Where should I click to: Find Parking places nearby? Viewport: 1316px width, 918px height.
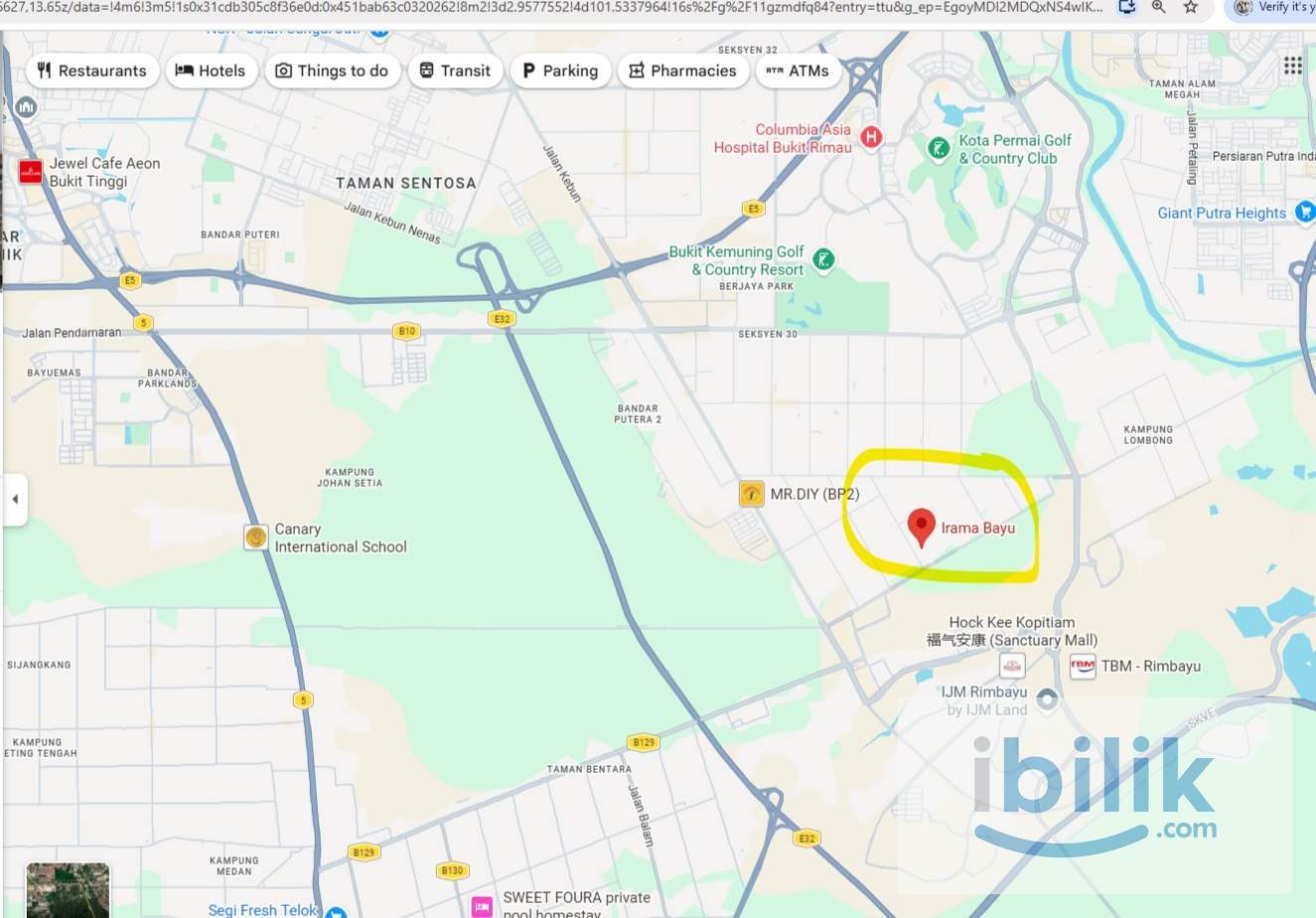coord(560,71)
